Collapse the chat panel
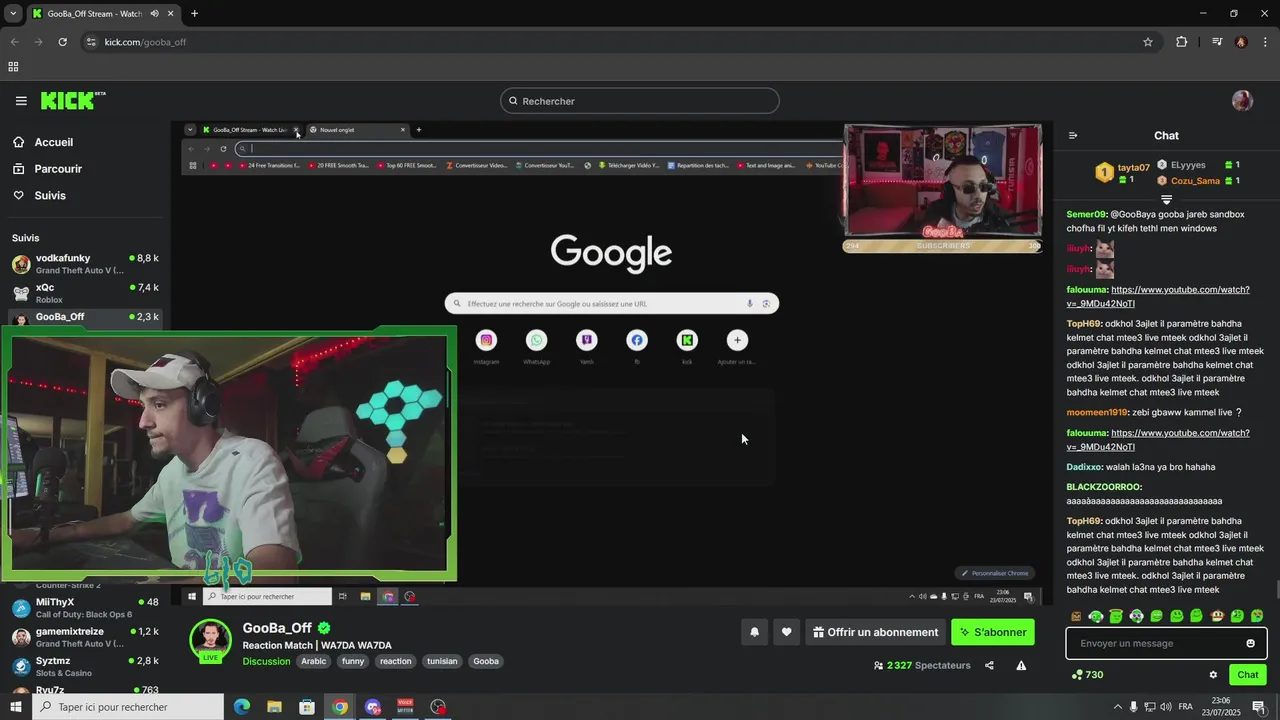 pos(1073,136)
